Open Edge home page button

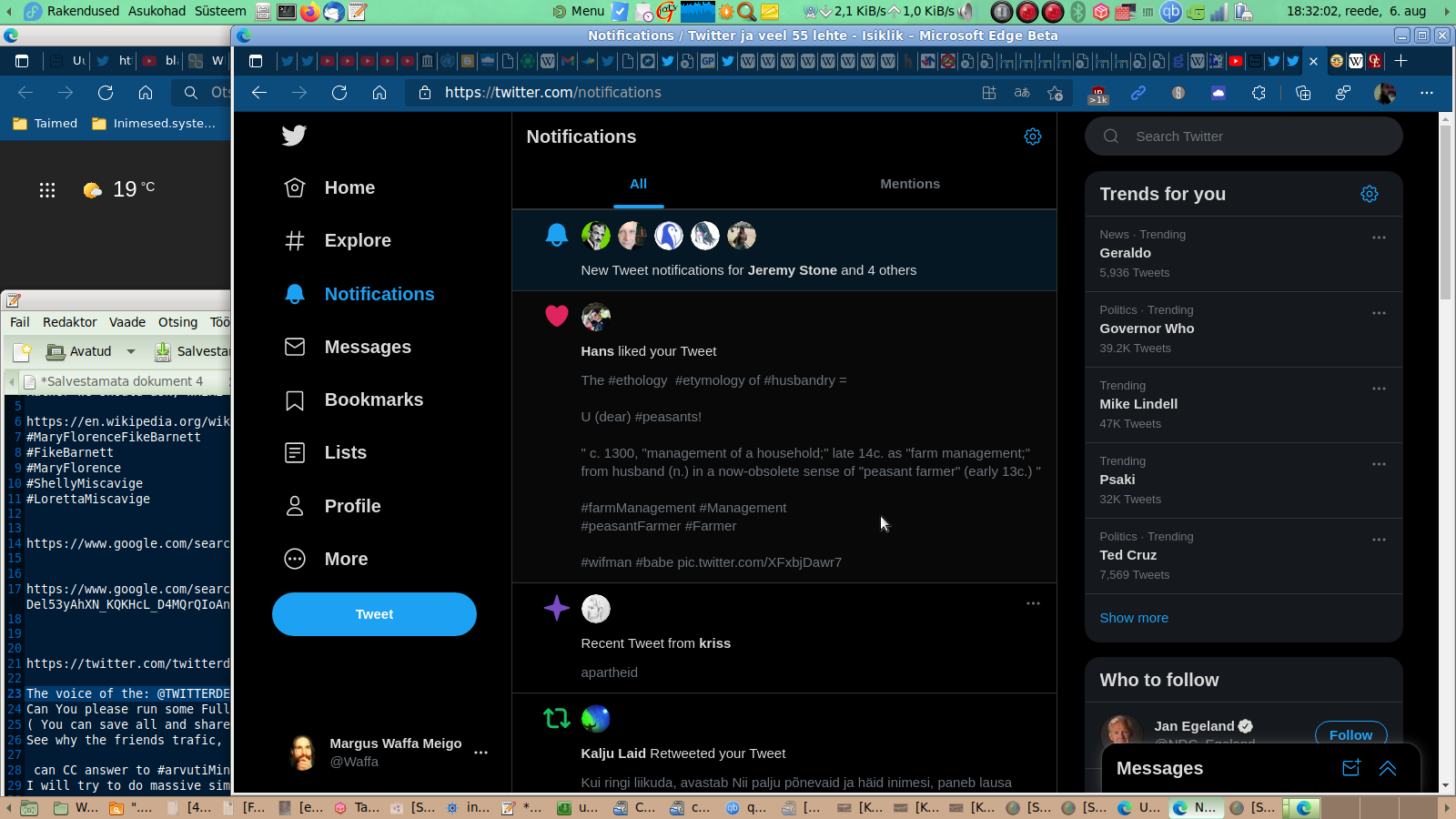379,93
